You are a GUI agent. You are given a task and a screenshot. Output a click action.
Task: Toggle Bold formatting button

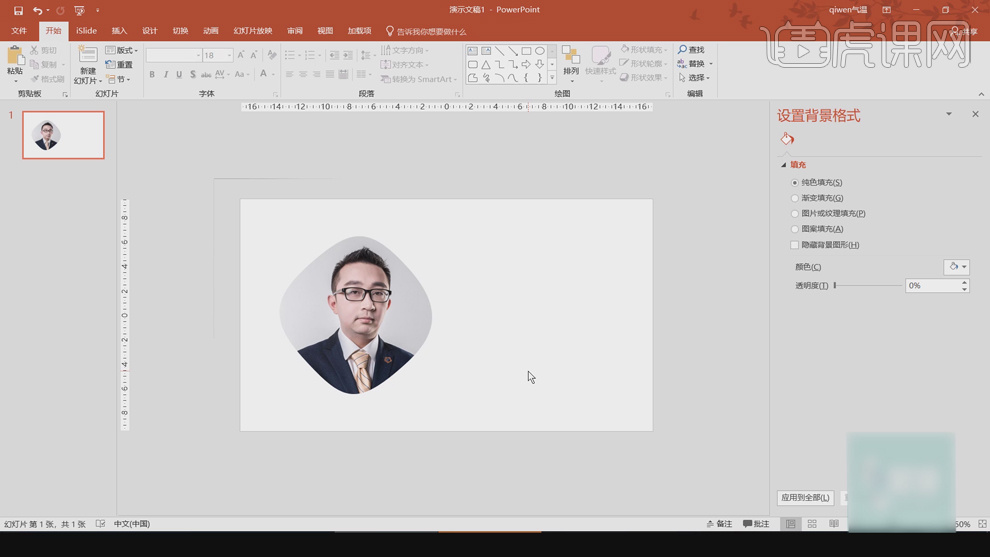(152, 75)
